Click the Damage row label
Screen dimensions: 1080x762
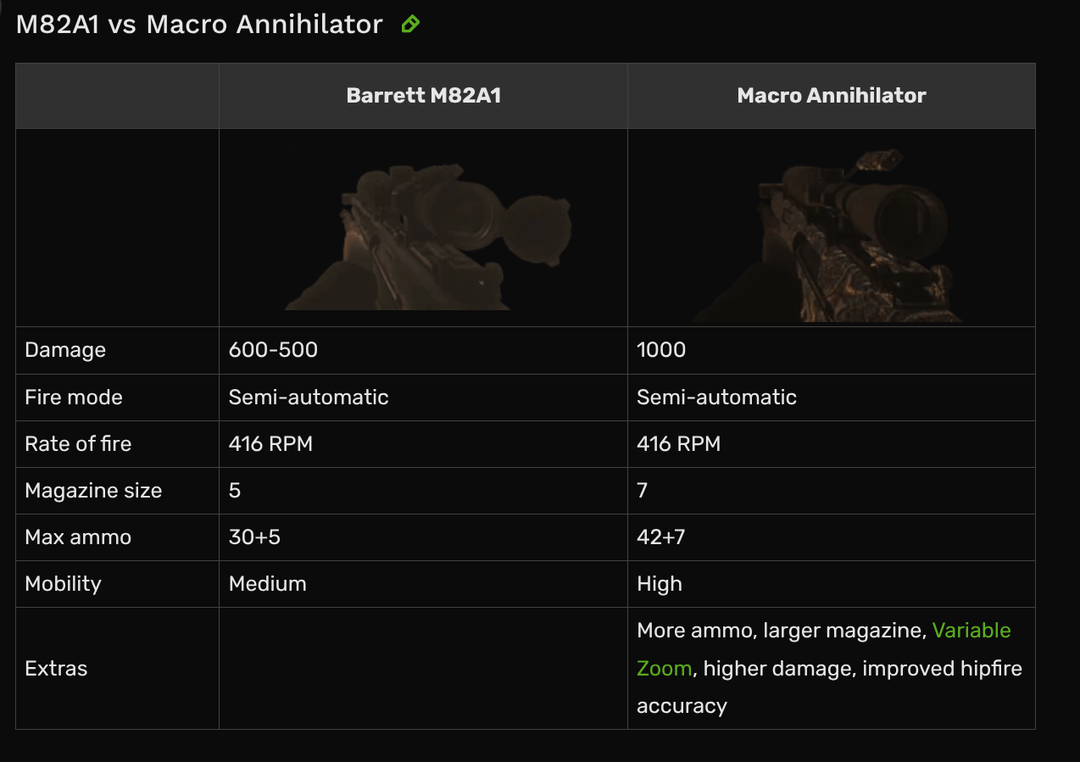[x=65, y=350]
